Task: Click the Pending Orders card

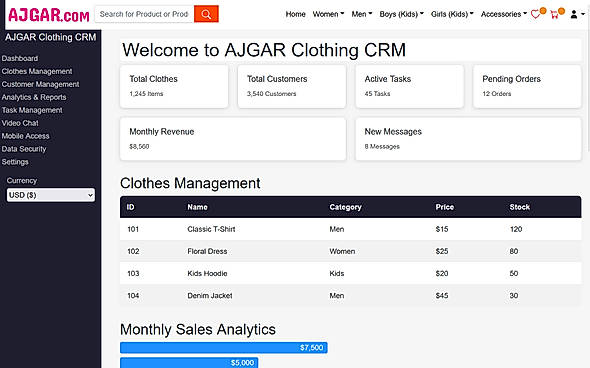Action: click(527, 87)
